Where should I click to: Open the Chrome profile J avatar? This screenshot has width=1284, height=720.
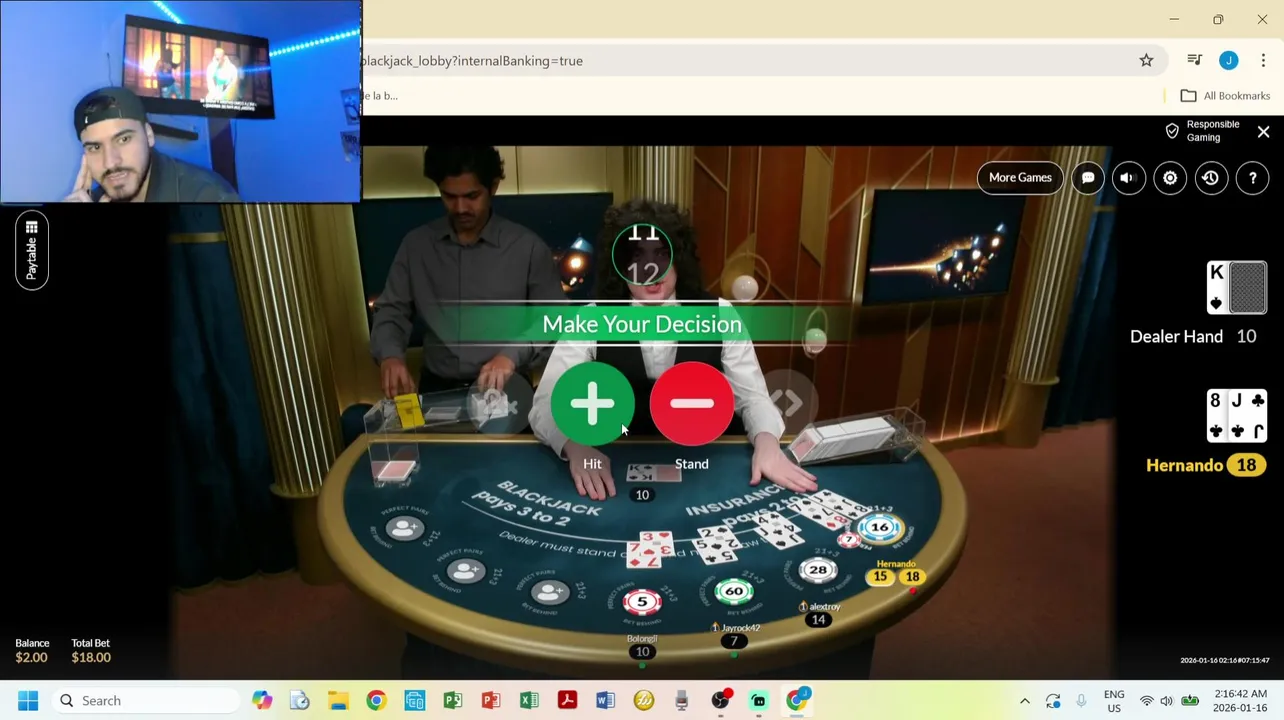click(1228, 61)
